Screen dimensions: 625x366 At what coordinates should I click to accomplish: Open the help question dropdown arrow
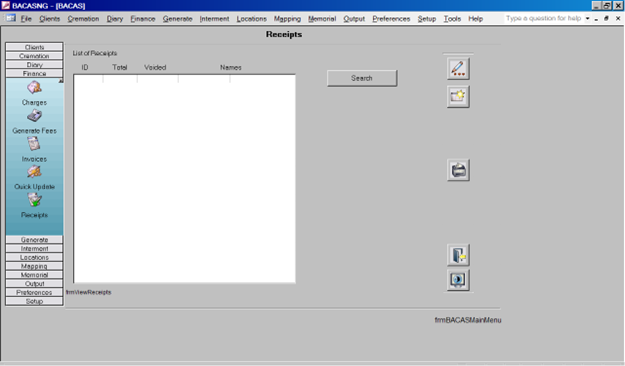pyautogui.click(x=587, y=18)
